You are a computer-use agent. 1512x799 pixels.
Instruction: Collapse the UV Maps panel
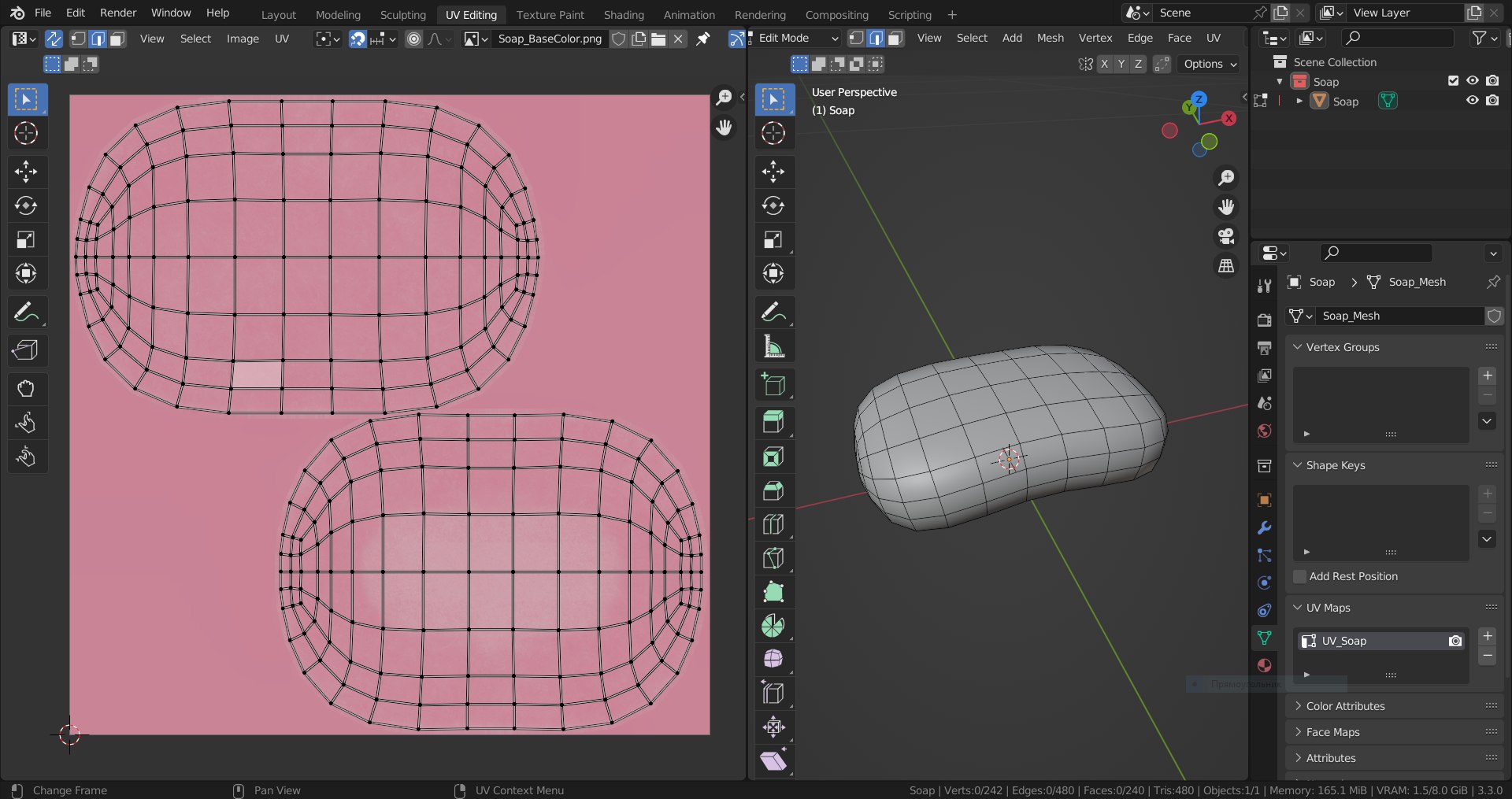coord(1298,608)
